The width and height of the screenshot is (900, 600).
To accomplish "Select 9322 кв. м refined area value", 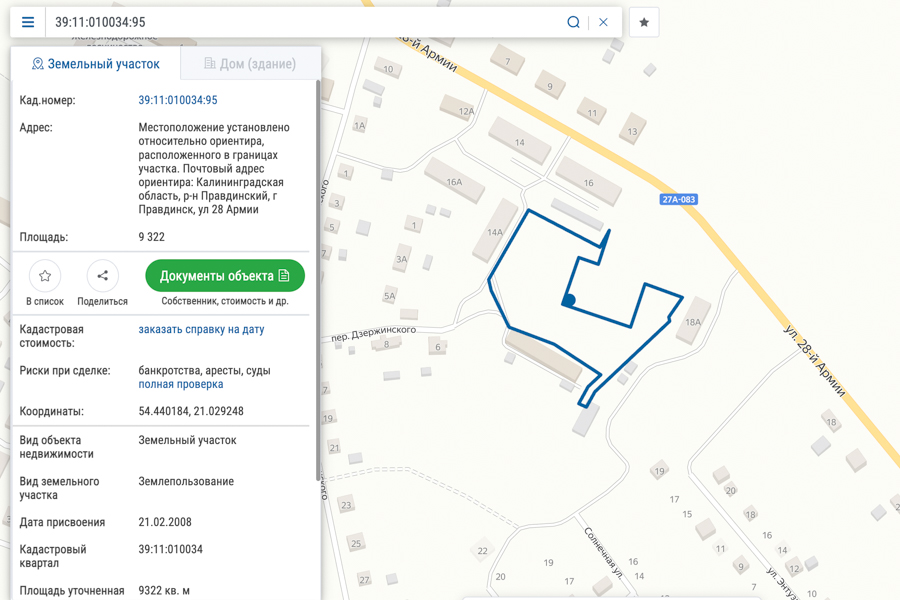I will (x=164, y=590).
